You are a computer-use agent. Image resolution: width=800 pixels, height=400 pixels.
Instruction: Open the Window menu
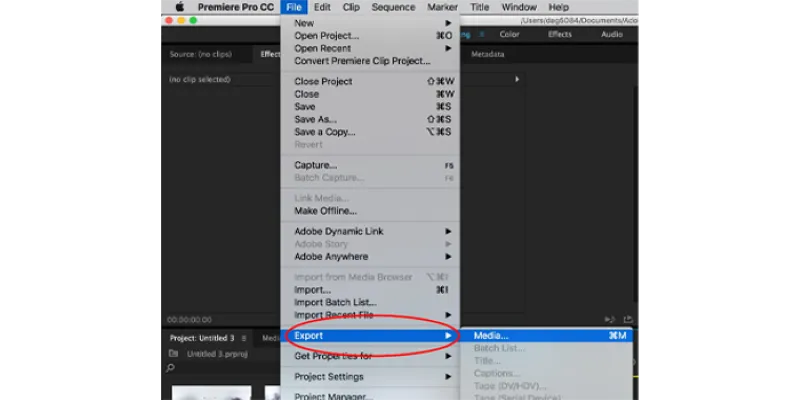[519, 7]
